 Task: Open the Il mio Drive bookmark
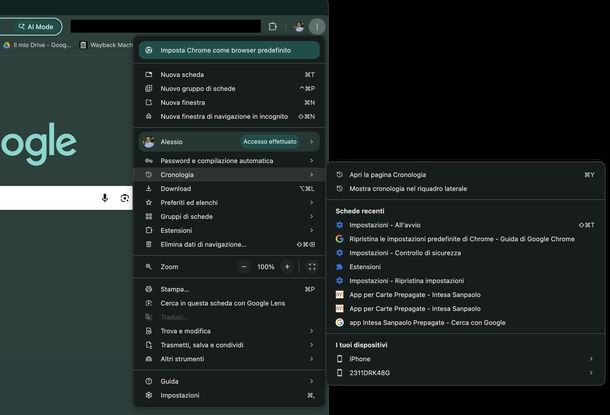point(37,45)
